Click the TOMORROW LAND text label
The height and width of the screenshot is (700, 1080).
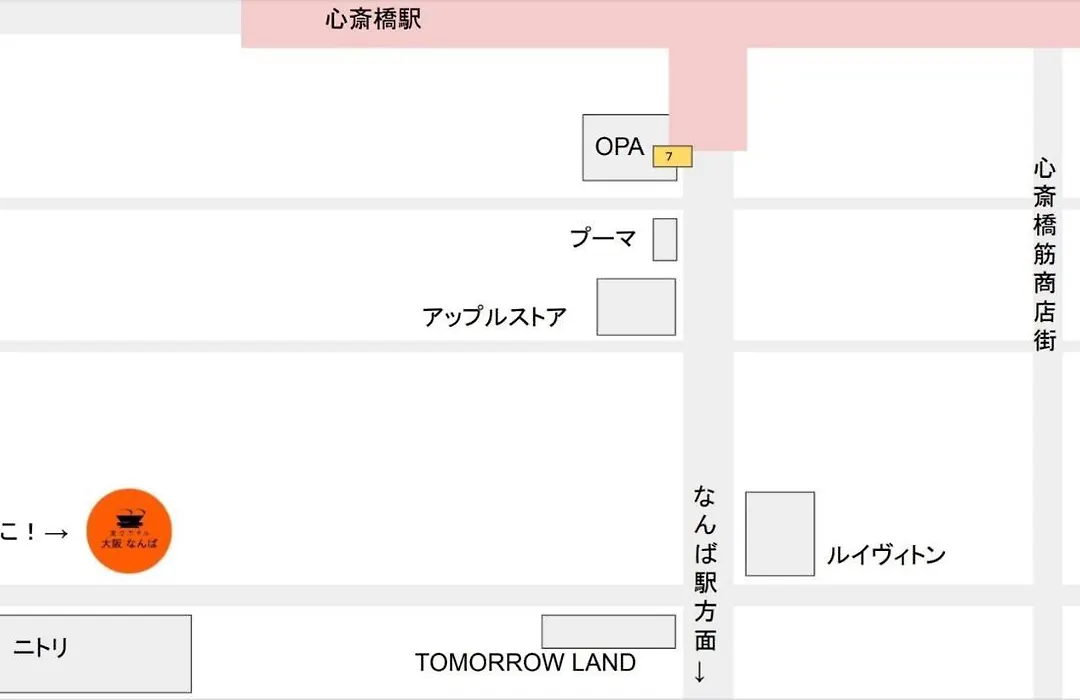[x=526, y=663]
